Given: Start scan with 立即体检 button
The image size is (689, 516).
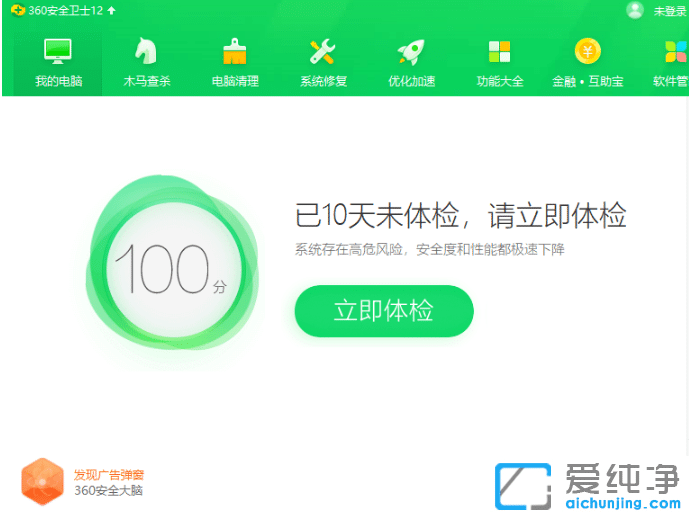Looking at the screenshot, I should tap(384, 311).
